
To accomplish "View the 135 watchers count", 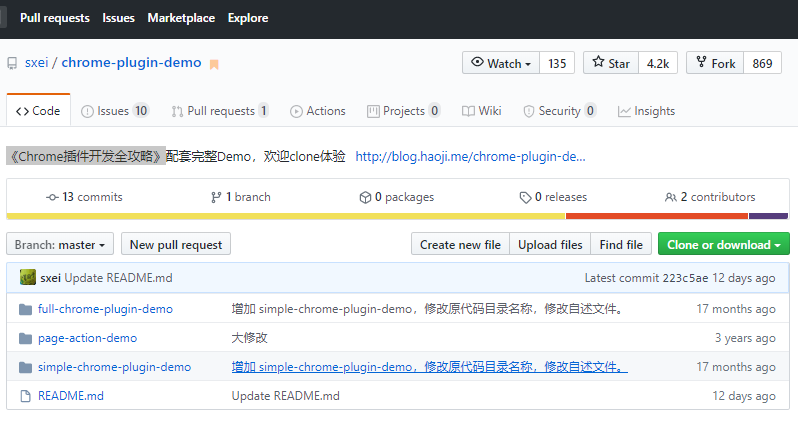I will pos(557,63).
